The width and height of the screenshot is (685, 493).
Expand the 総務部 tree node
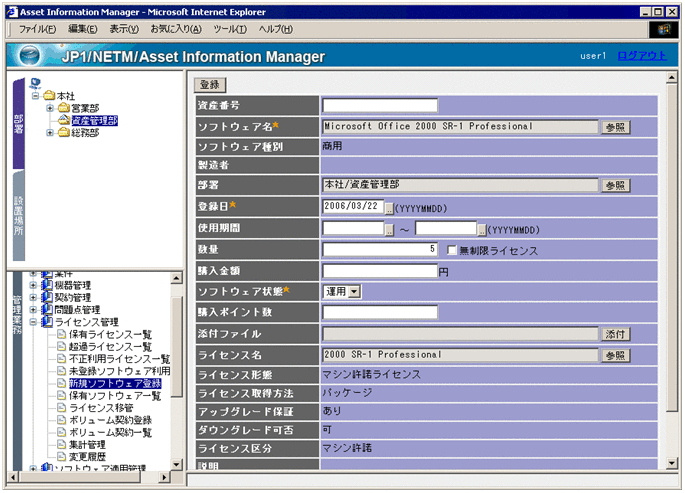click(x=49, y=133)
